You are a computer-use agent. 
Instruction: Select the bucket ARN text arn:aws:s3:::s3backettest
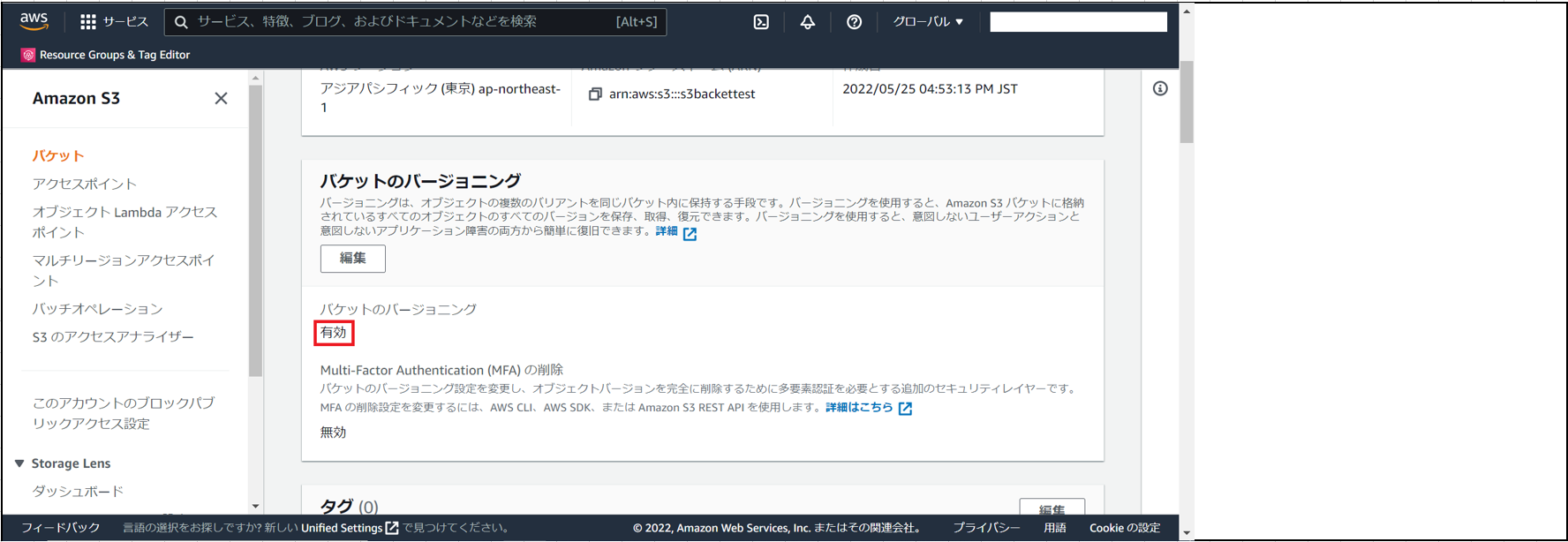click(x=682, y=94)
